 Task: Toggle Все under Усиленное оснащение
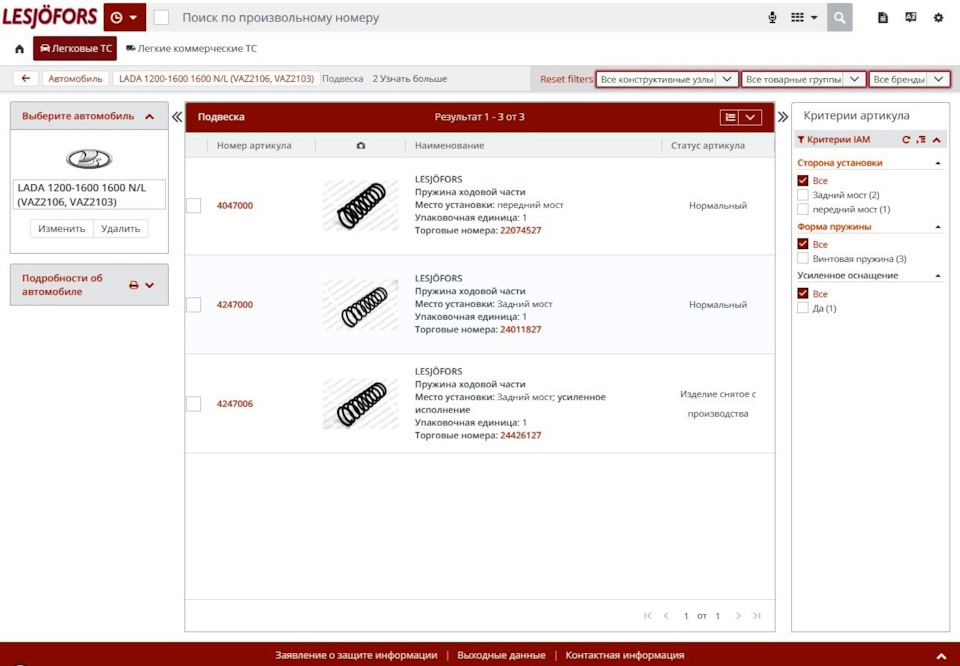[x=803, y=294]
